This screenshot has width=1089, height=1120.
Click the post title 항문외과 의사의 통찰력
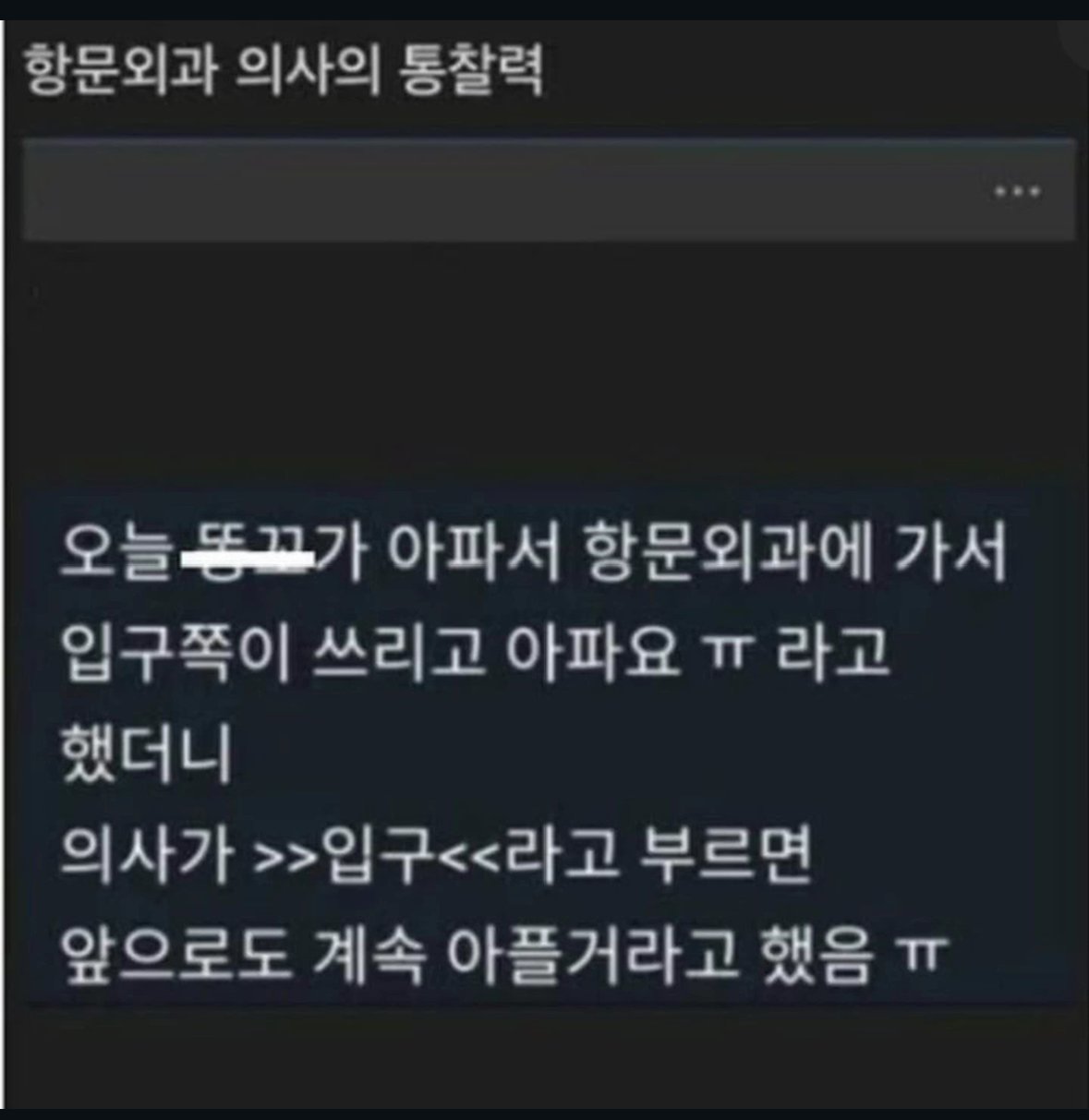click(283, 73)
